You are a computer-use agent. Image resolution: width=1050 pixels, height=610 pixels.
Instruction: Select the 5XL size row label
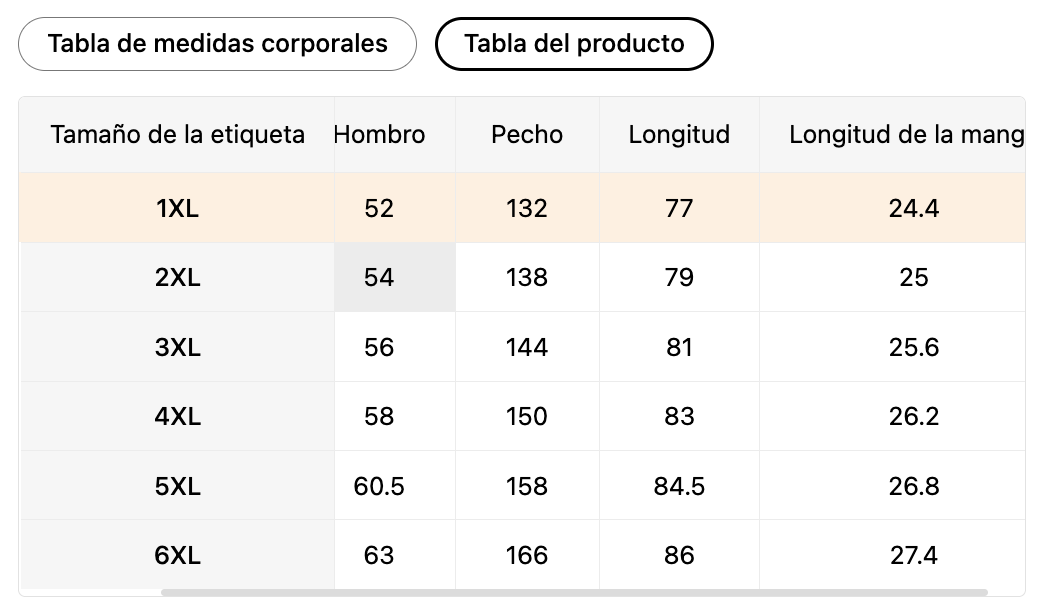point(177,486)
